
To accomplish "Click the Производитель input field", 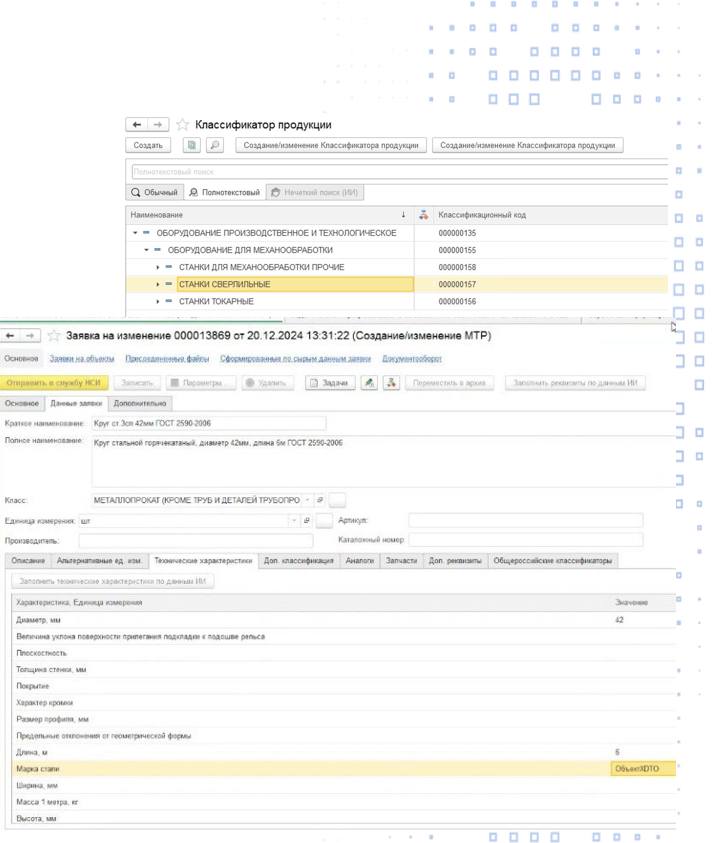I will pyautogui.click(x=196, y=540).
